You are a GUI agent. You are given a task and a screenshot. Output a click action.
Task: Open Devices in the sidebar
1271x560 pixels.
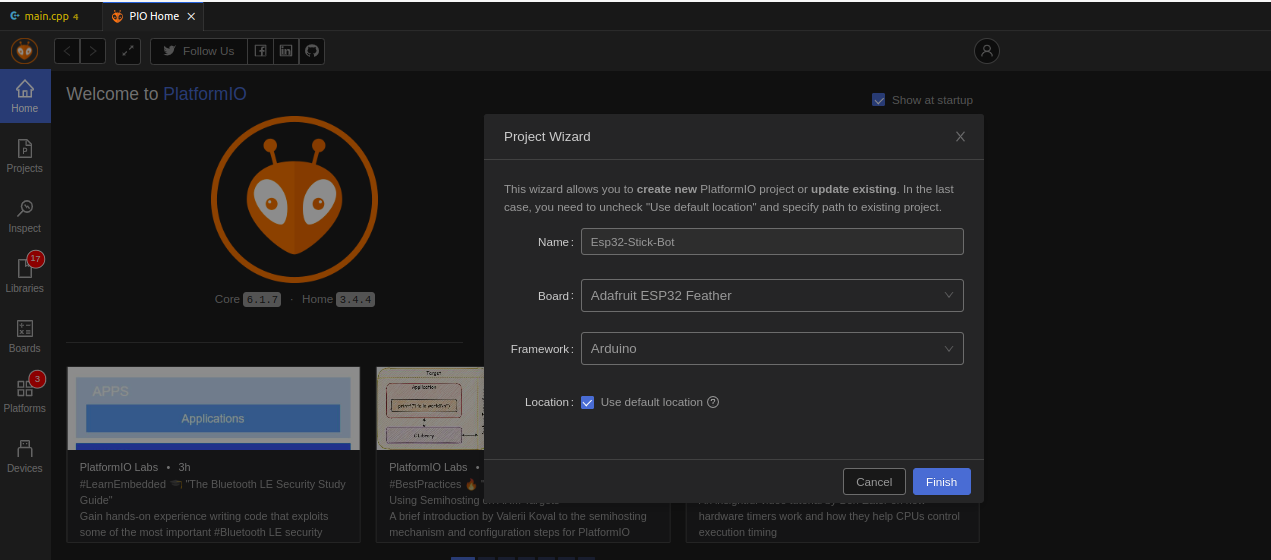[x=25, y=456]
